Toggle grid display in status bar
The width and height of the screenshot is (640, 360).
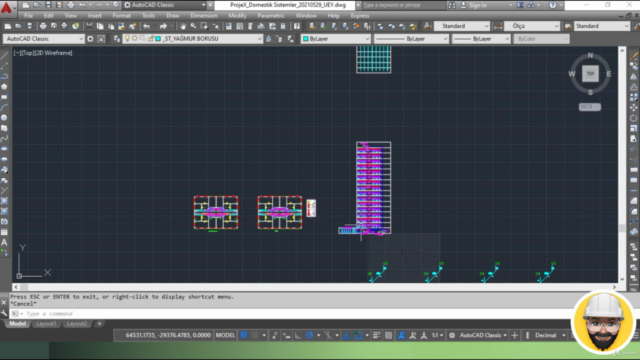(244, 336)
